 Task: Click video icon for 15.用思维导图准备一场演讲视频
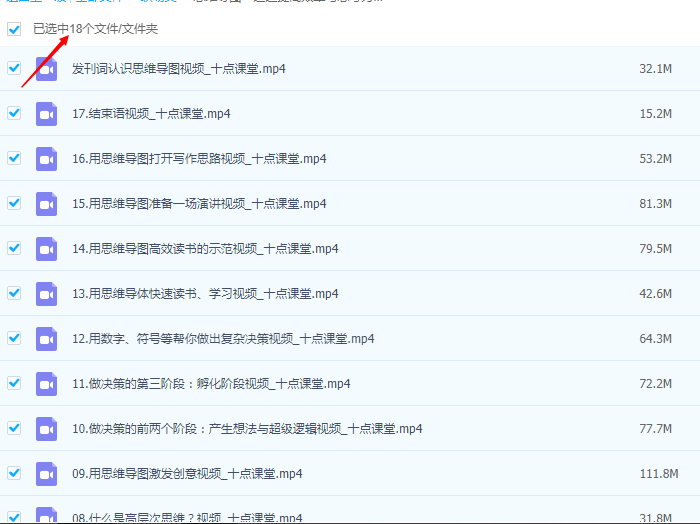[46, 204]
